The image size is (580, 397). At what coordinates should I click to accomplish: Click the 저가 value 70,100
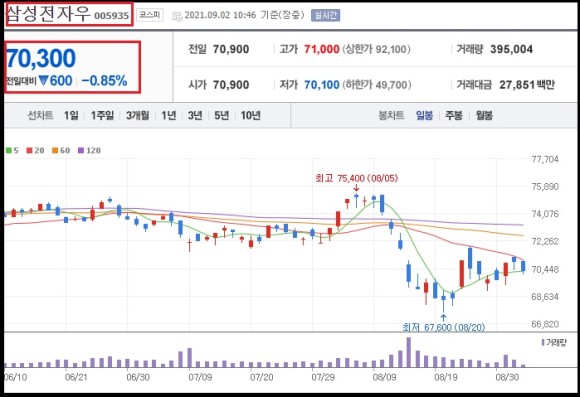click(x=321, y=85)
